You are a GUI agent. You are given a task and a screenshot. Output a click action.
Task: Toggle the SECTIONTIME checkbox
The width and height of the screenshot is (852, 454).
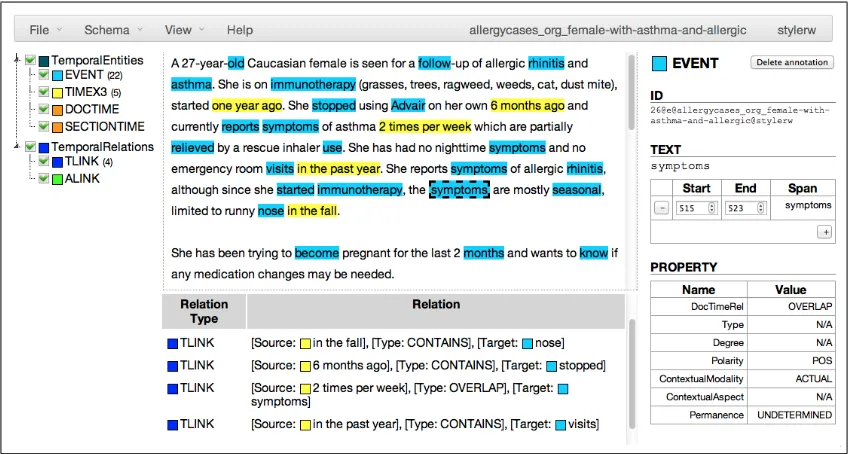click(x=44, y=127)
